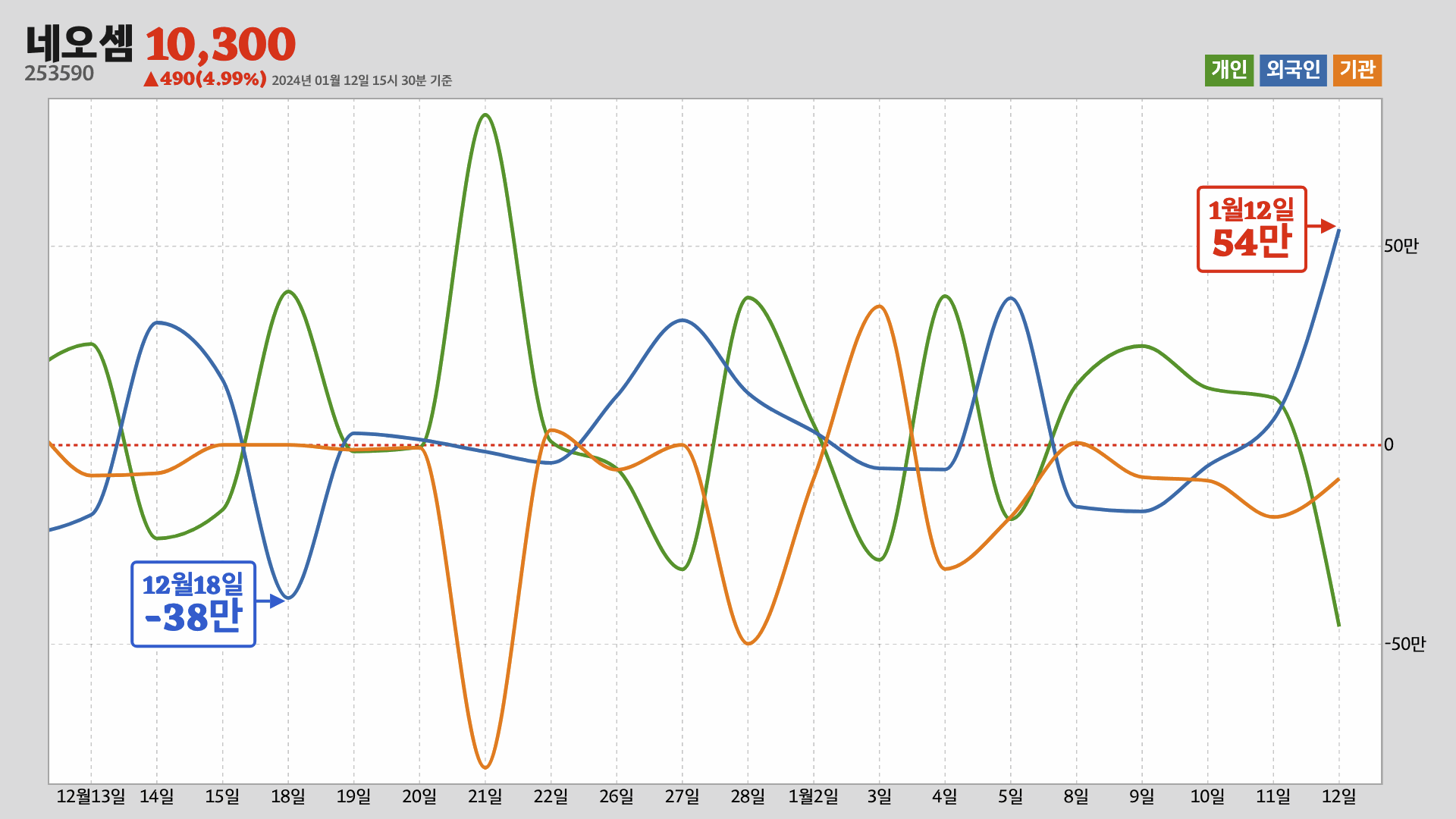Click the blue line trough at 18일
This screenshot has width=1456, height=819.
288,598
